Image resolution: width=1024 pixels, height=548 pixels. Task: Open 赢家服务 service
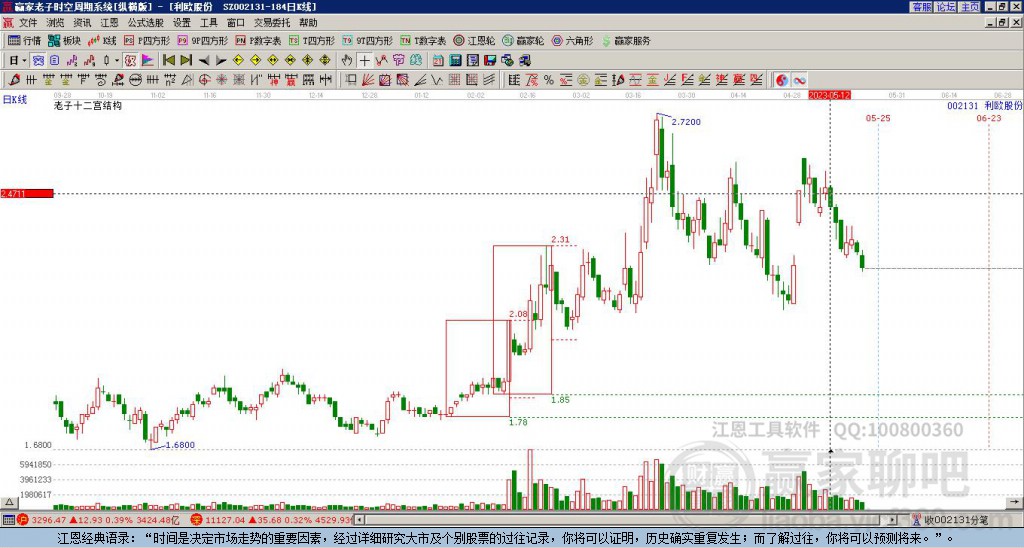click(x=626, y=40)
